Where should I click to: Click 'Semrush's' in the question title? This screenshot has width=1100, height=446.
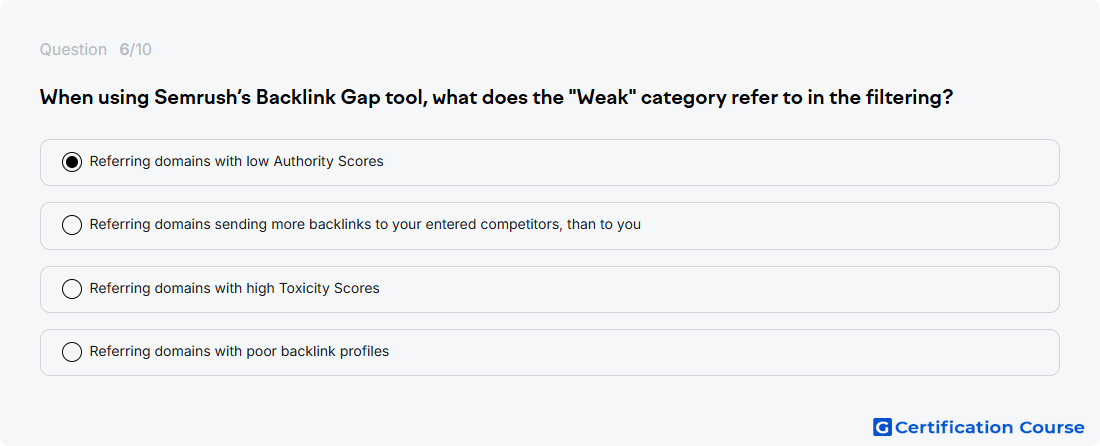[x=201, y=97]
